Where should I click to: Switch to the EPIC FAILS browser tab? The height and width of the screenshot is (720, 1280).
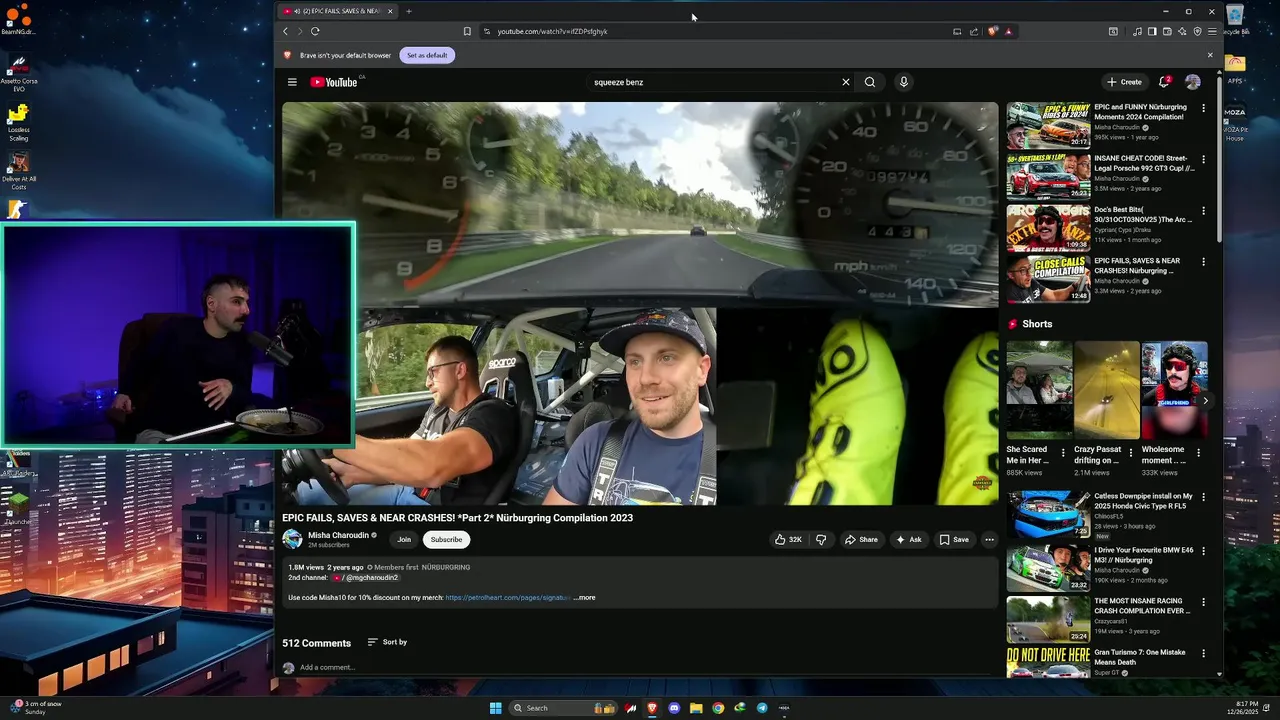tap(336, 11)
